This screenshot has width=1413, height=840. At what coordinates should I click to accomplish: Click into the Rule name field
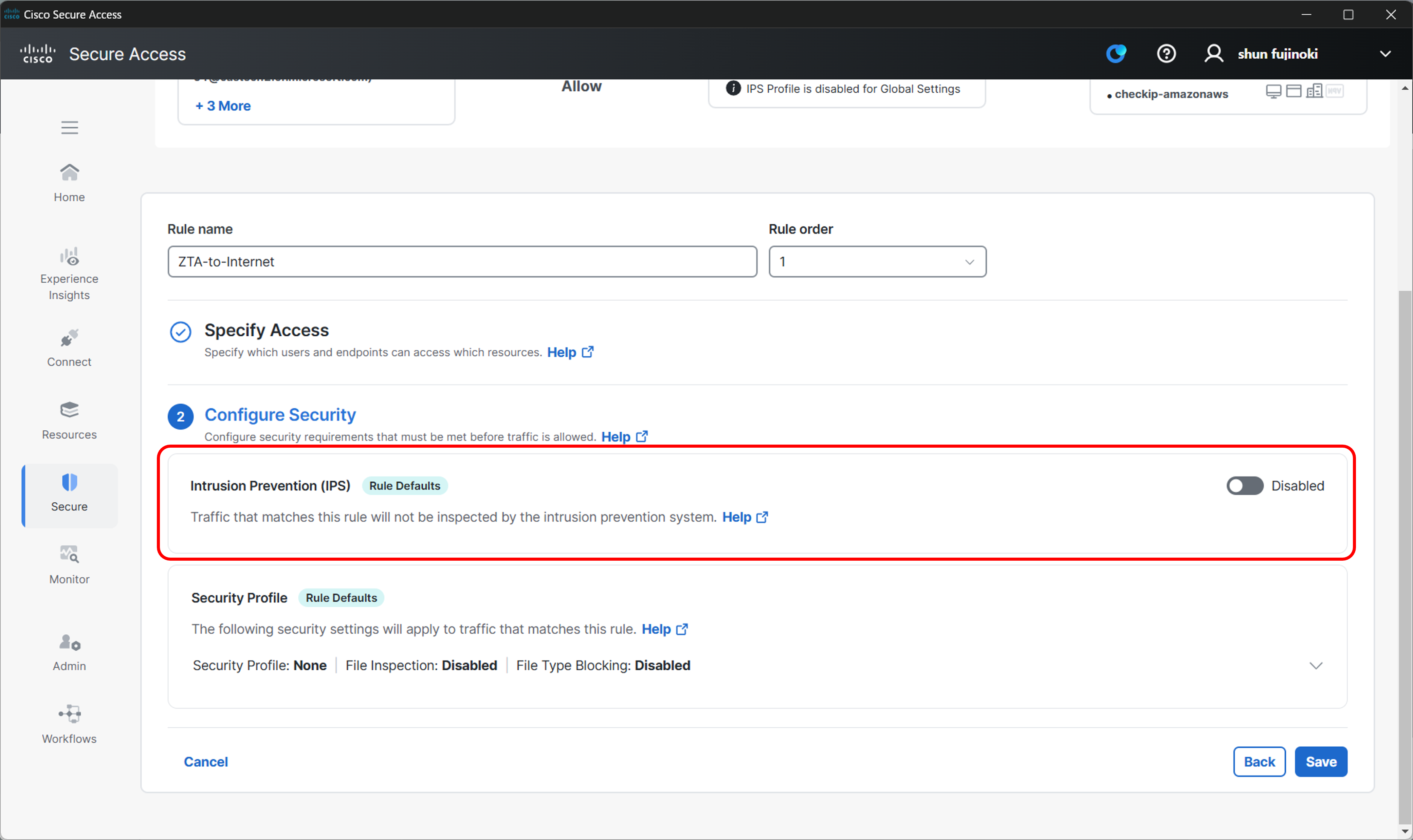462,262
